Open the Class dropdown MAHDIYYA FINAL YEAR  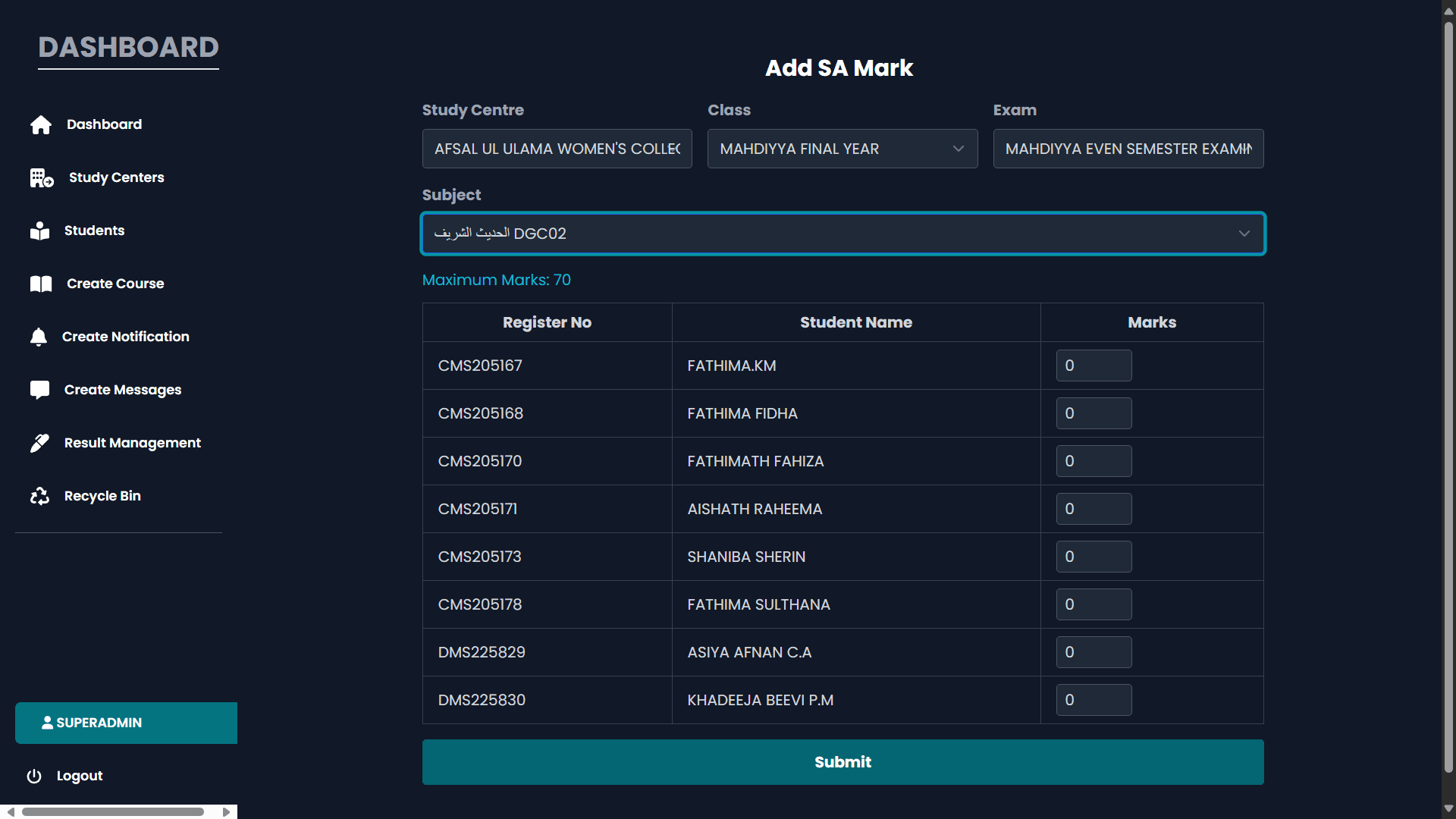click(x=843, y=149)
